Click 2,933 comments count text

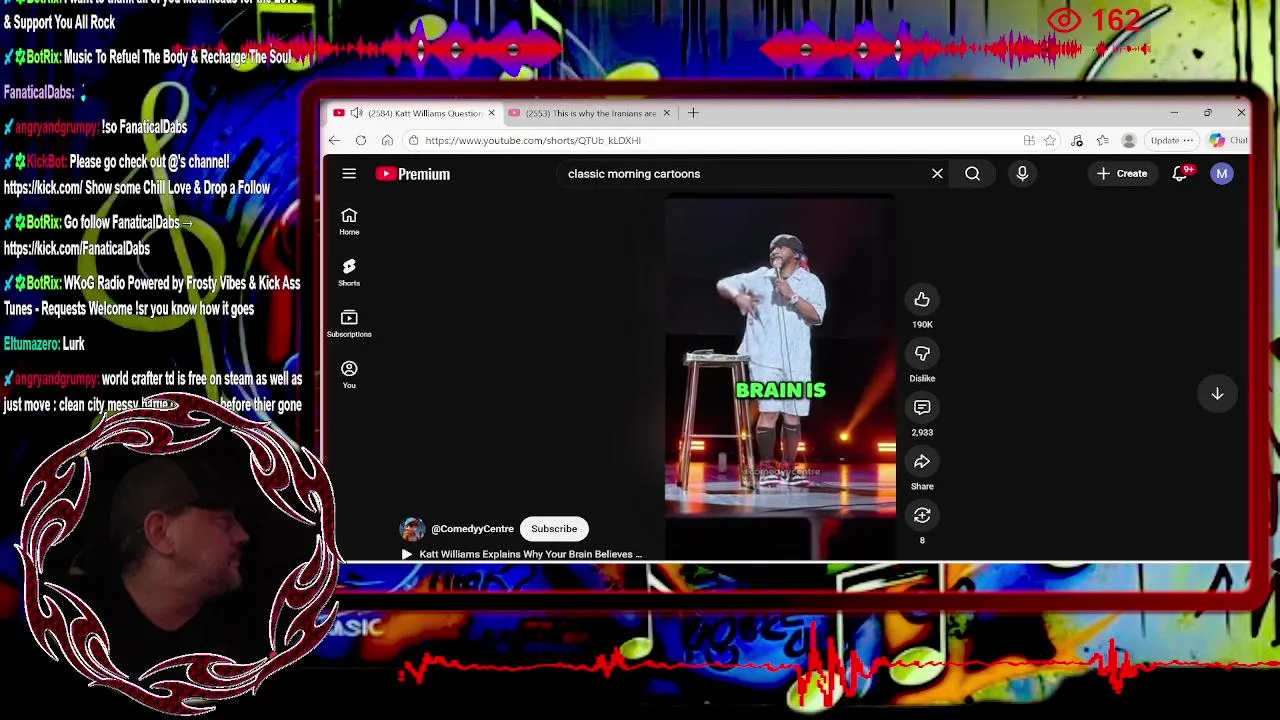(922, 433)
